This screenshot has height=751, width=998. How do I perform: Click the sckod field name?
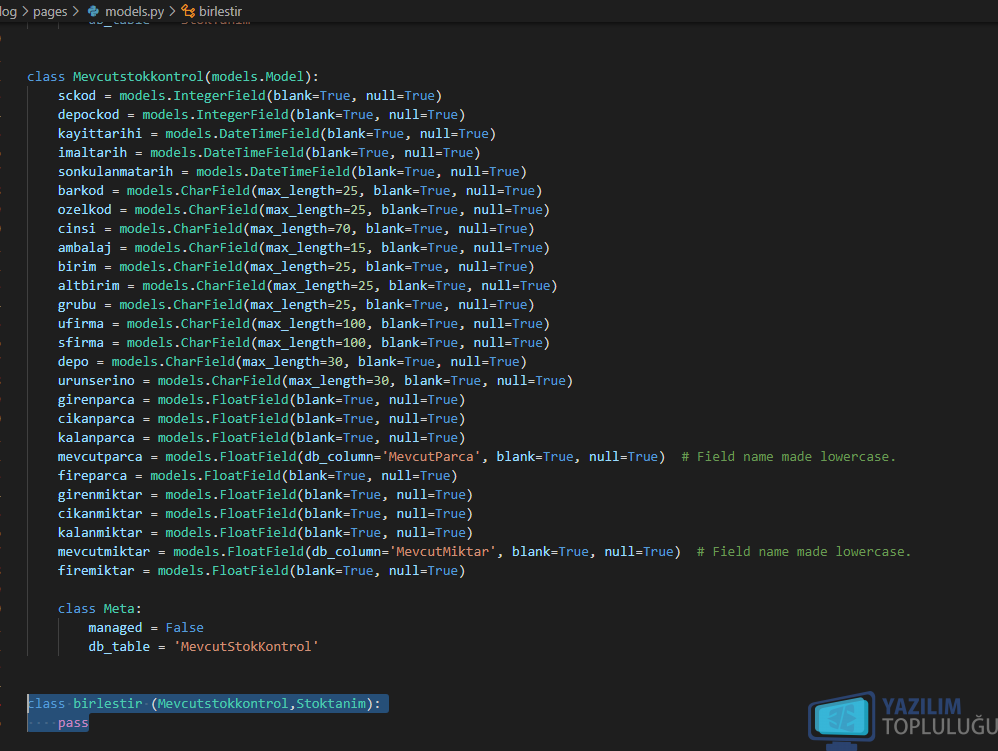tap(77, 96)
